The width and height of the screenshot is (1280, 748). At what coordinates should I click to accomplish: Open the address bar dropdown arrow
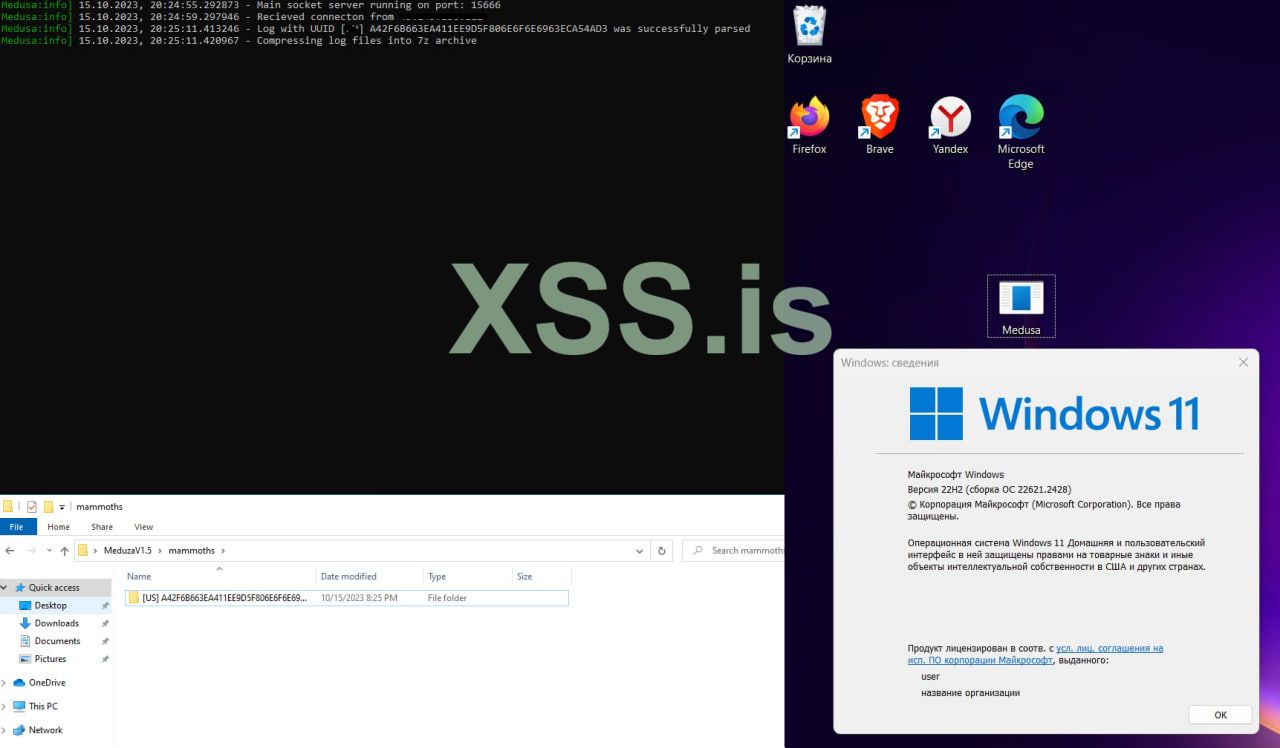coord(640,550)
